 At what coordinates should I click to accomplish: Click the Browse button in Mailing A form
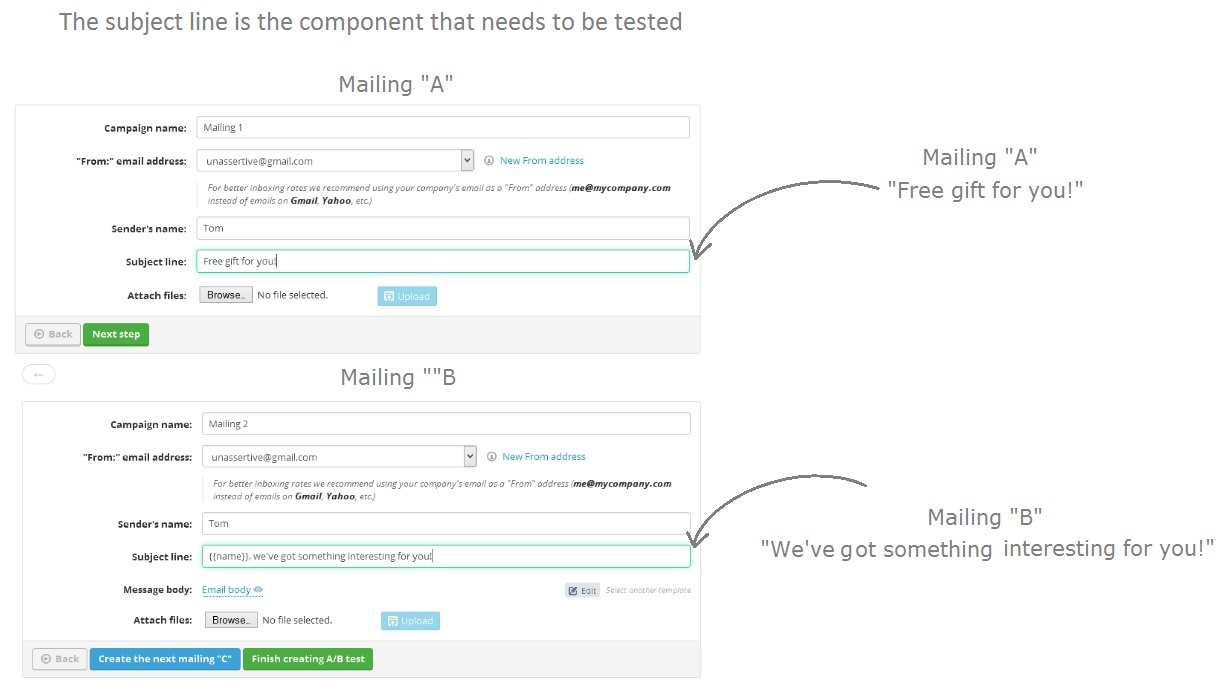click(x=225, y=295)
